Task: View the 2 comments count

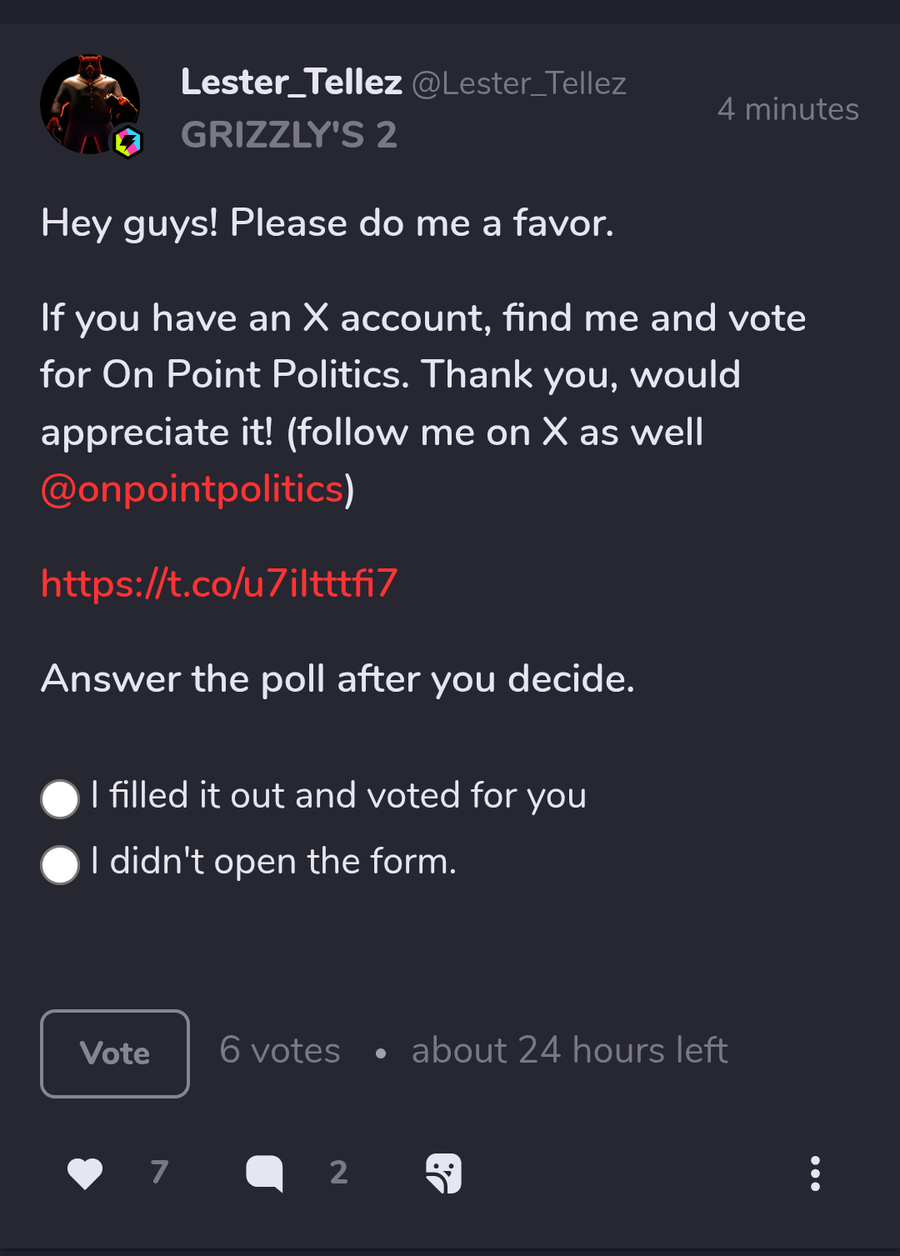Action: pyautogui.click(x=339, y=1172)
